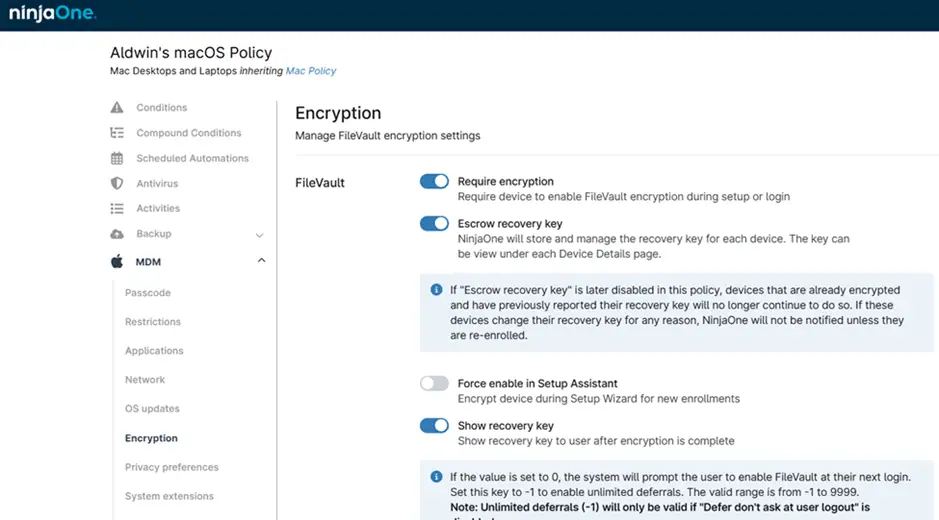Expand the Backup section chevron
This screenshot has height=520, width=939.
pyautogui.click(x=259, y=235)
